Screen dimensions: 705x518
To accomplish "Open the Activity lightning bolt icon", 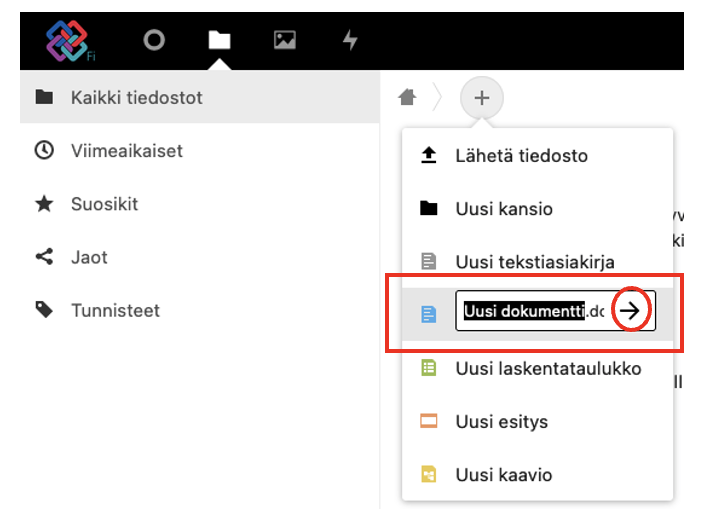I will [350, 40].
